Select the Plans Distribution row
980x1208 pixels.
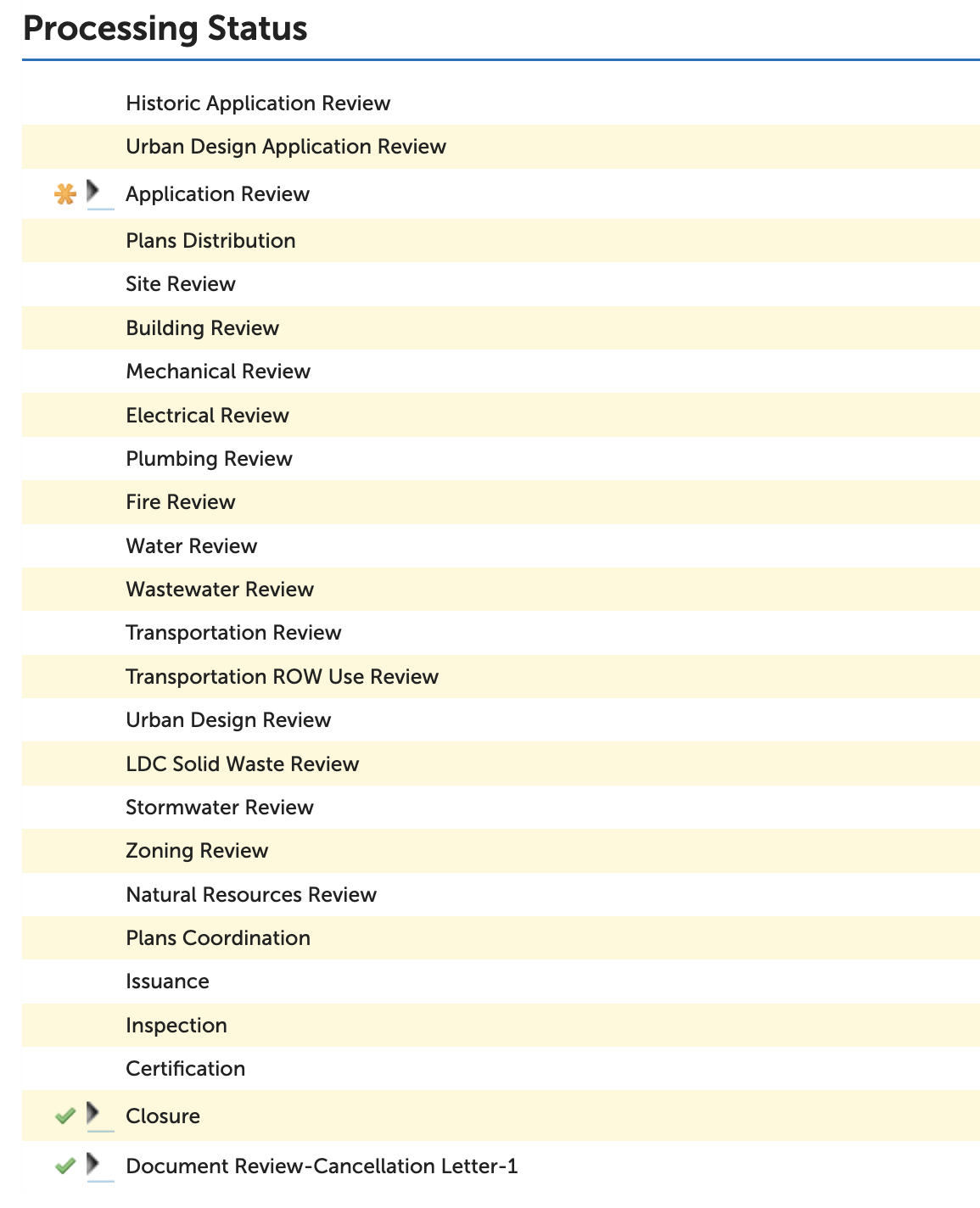pyautogui.click(x=501, y=241)
